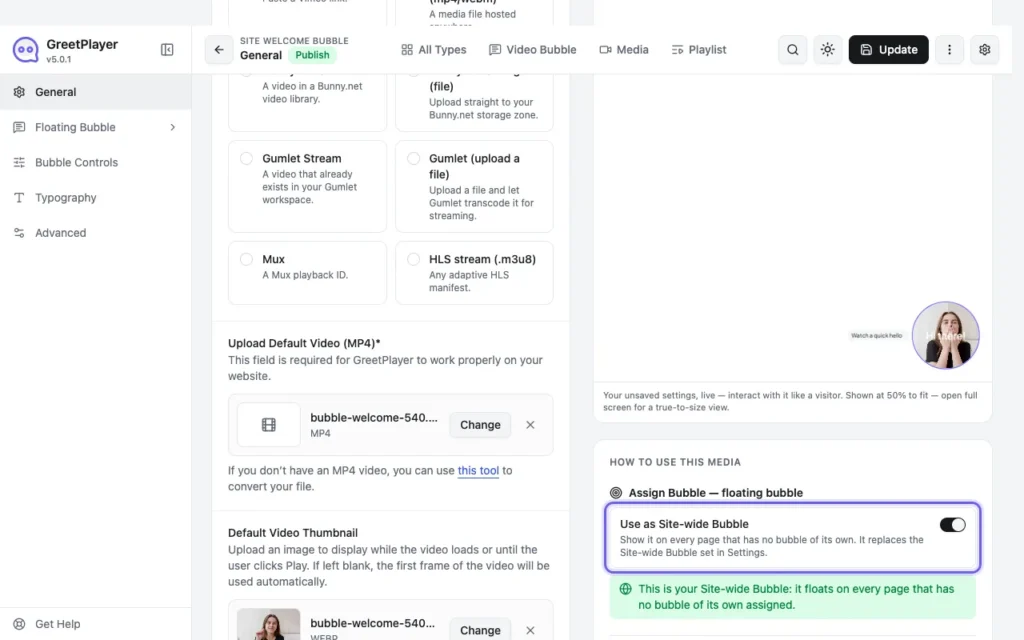Click the globe icon in green notice

pos(626,589)
